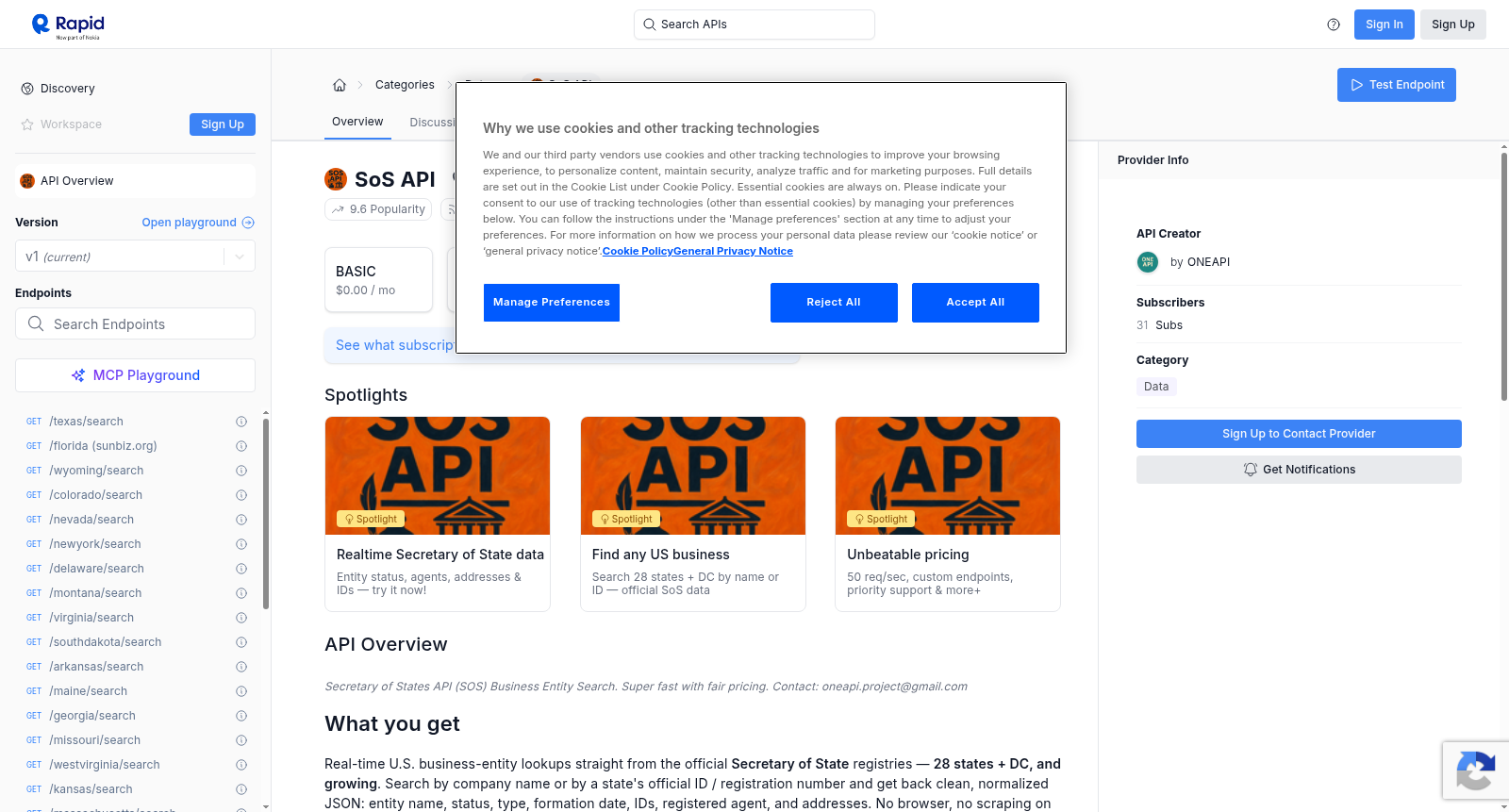Click the home breadcrumb icon

pyautogui.click(x=340, y=85)
